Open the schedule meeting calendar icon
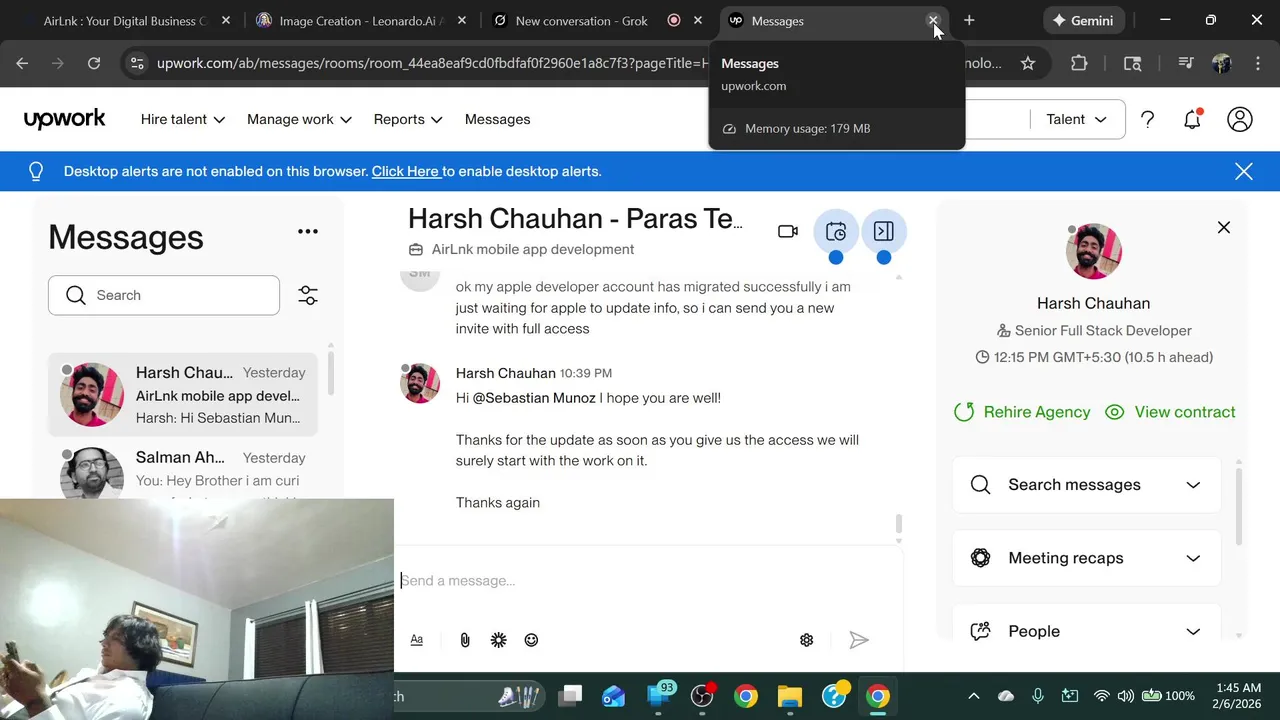This screenshot has height=720, width=1280. tap(836, 232)
